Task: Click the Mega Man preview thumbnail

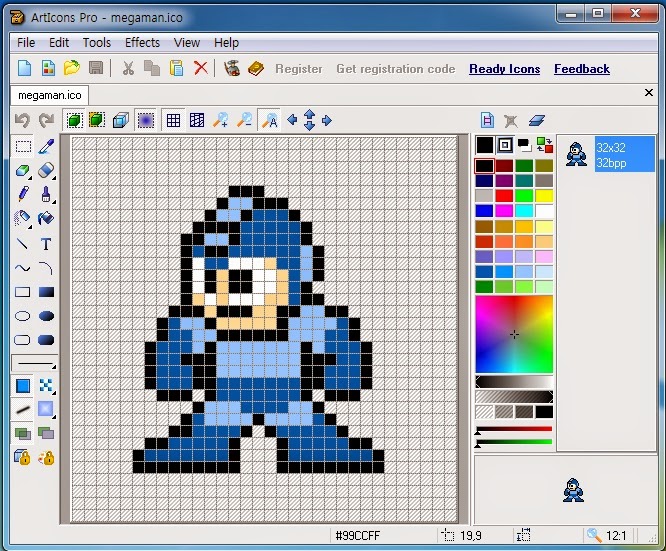Action: click(573, 490)
